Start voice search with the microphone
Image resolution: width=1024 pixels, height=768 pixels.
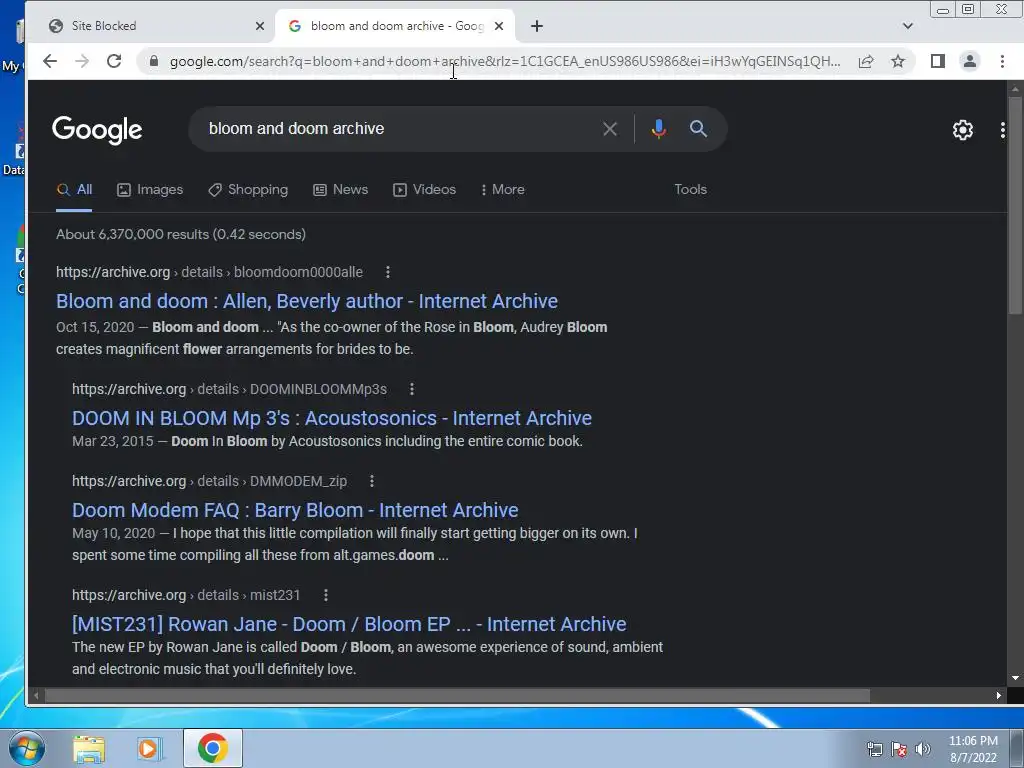click(x=658, y=129)
